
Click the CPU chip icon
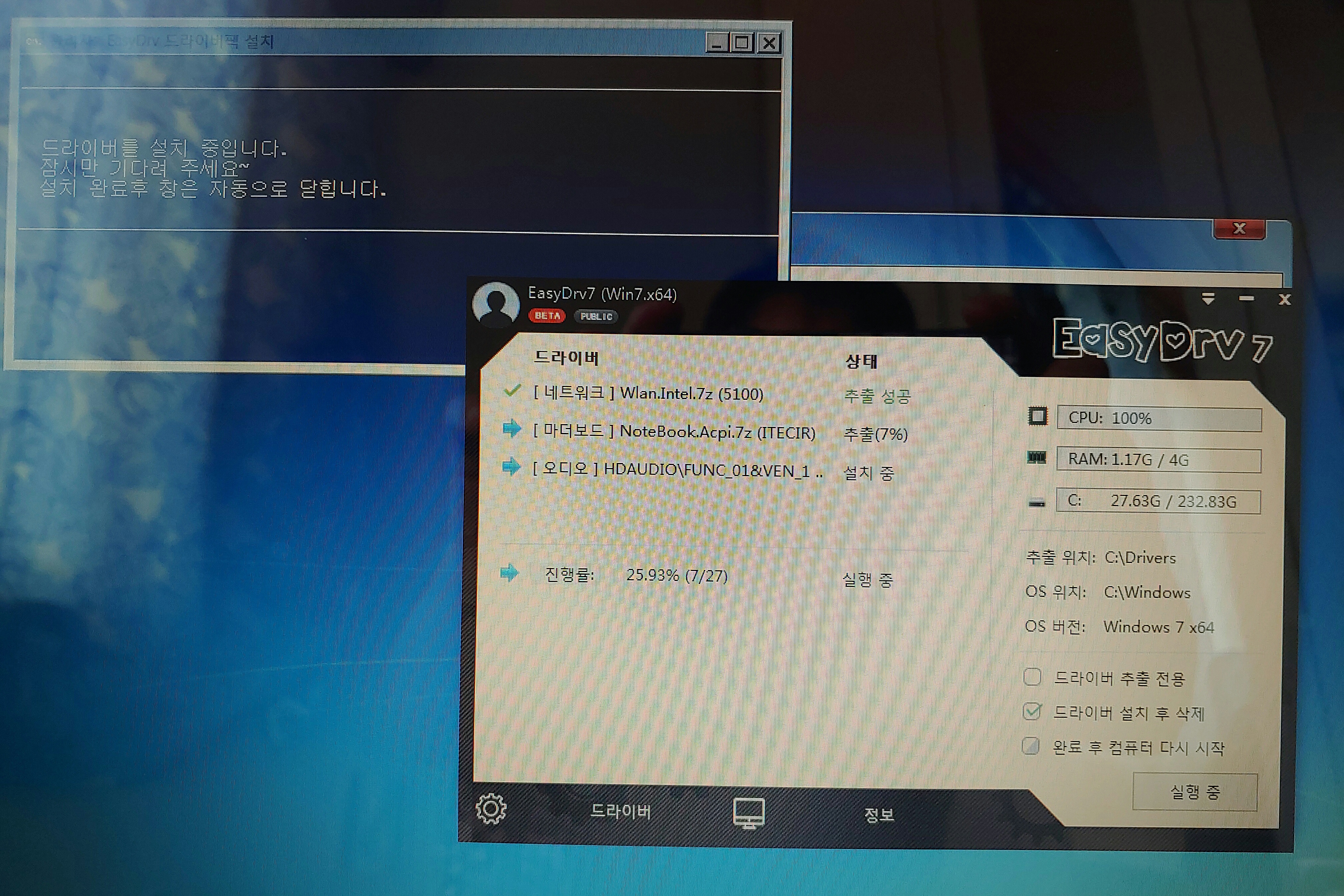tap(1038, 416)
